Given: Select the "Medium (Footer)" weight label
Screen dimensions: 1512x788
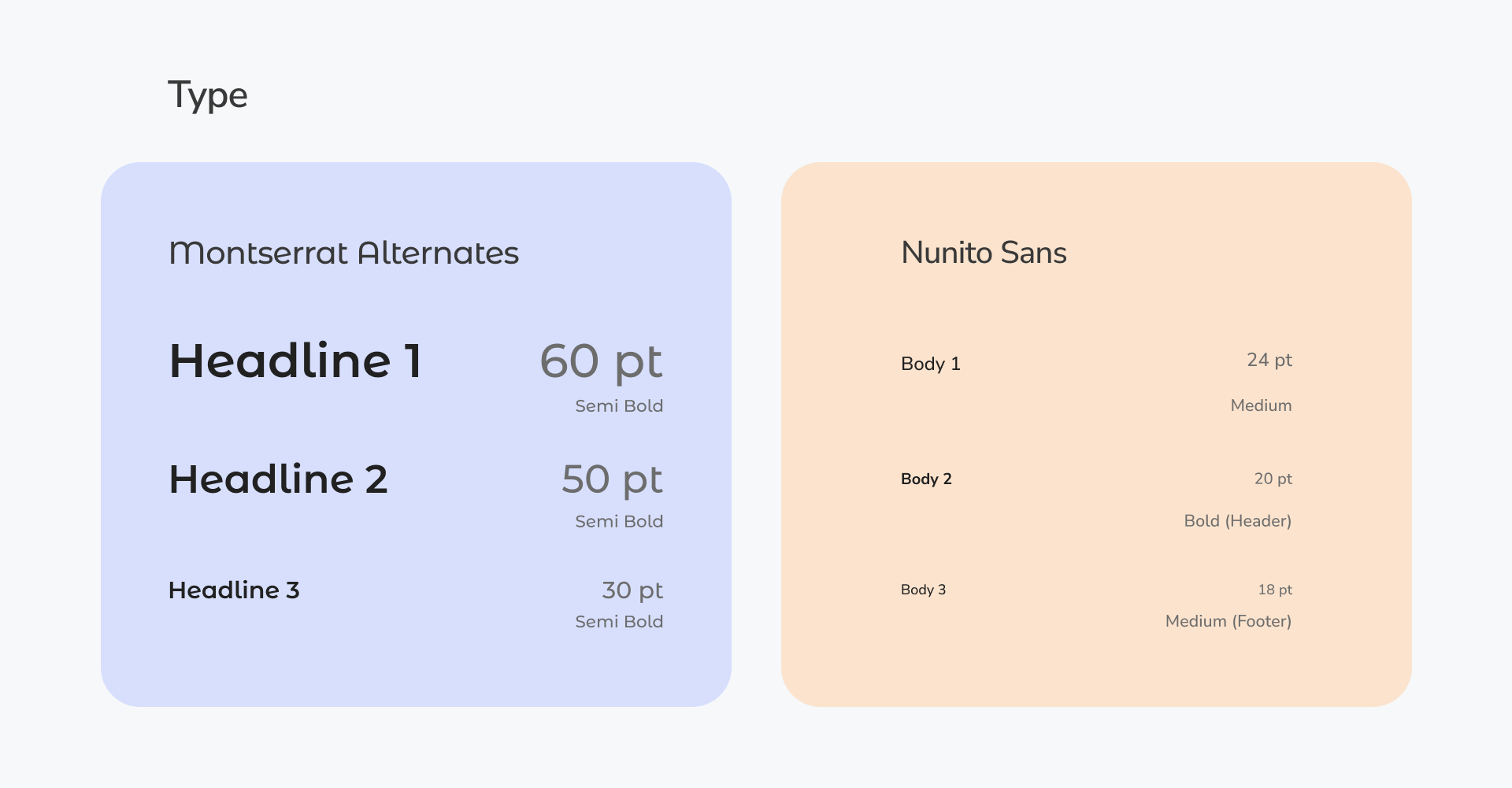Looking at the screenshot, I should (1228, 621).
